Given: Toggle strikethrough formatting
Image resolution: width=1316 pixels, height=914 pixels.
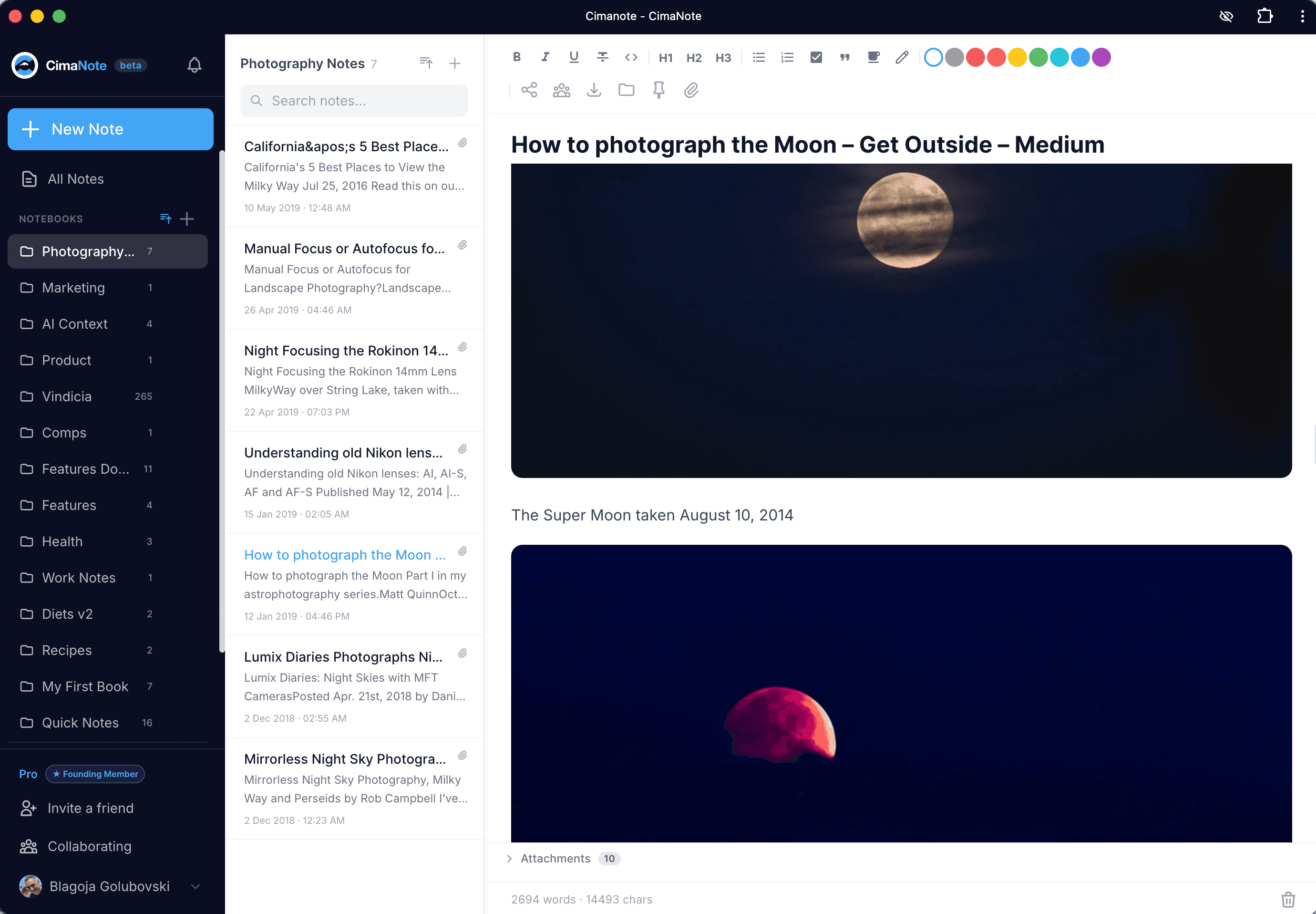Looking at the screenshot, I should [x=602, y=57].
